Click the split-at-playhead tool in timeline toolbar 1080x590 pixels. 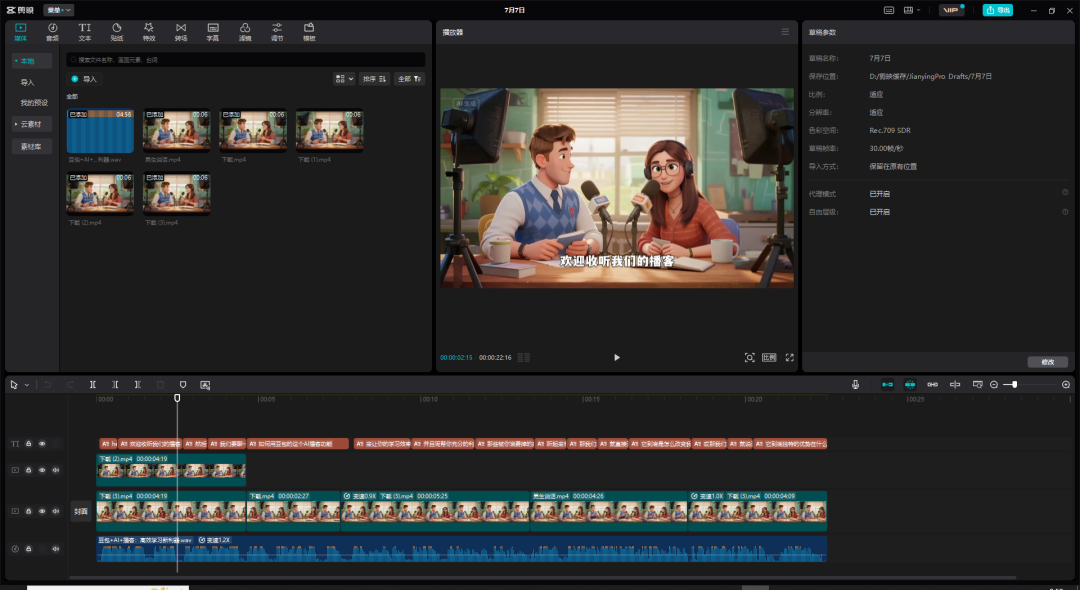93,384
